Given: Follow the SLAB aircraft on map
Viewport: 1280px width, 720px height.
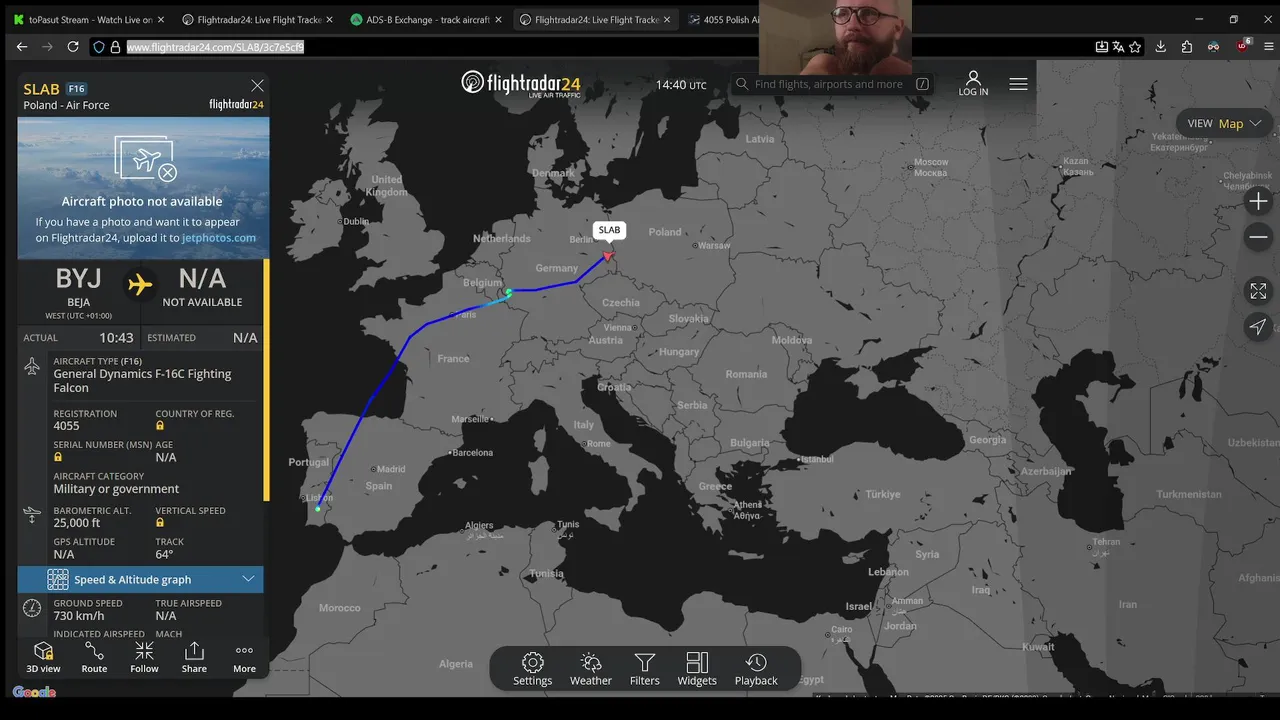Looking at the screenshot, I should [144, 658].
